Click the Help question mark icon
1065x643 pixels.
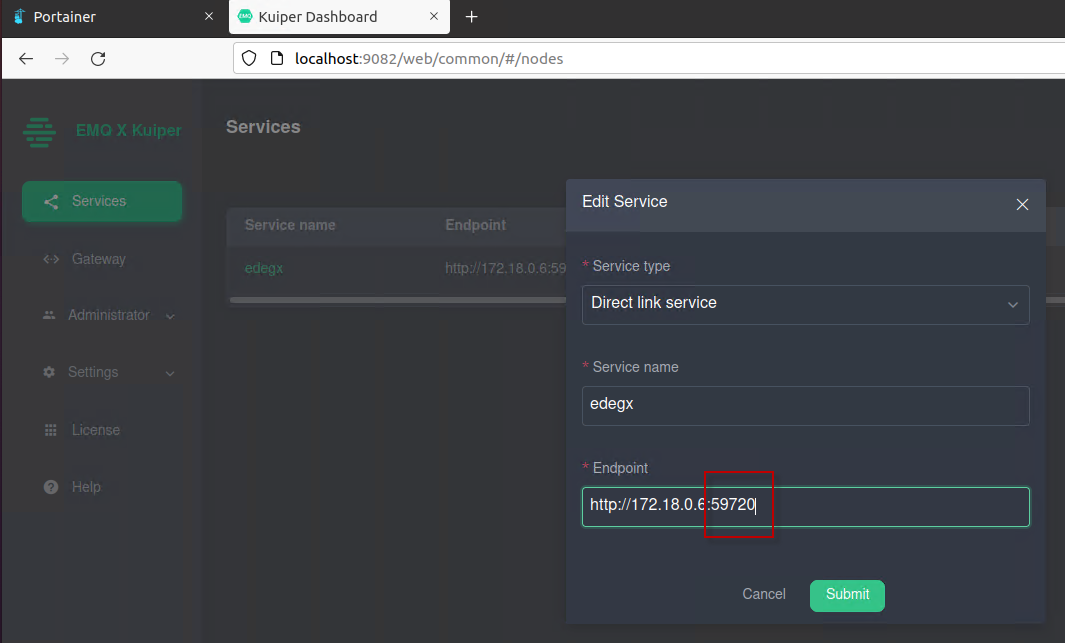tap(51, 487)
